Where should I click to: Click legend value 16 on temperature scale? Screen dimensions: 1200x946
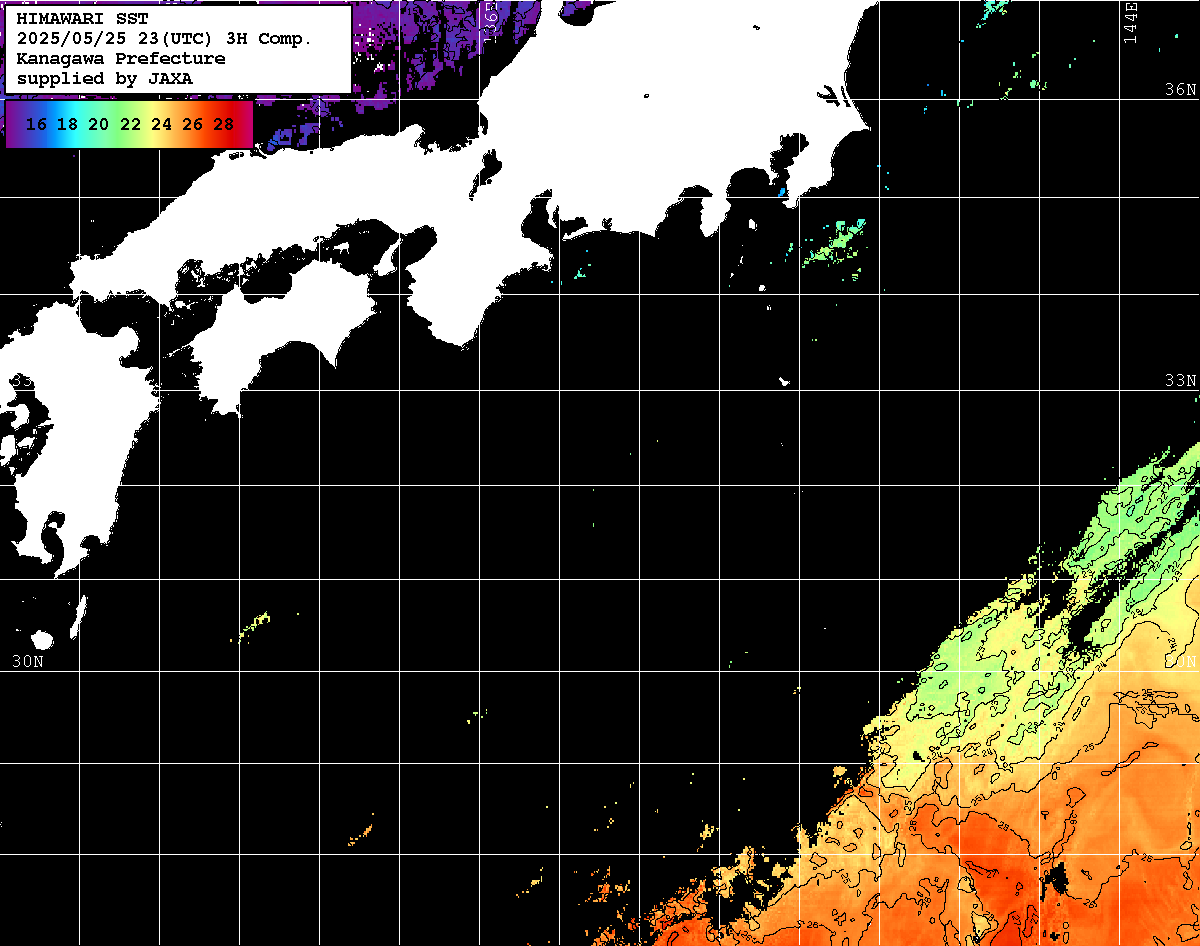tap(36, 125)
